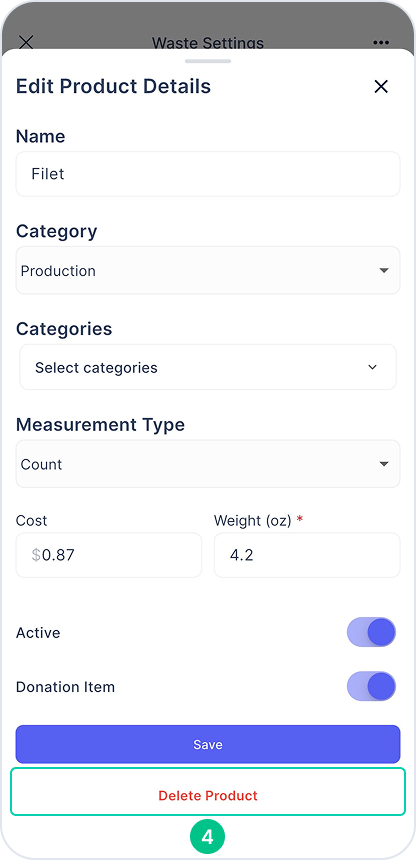Image resolution: width=416 pixels, height=860 pixels.
Task: Click the Name field containing Filet
Action: point(208,174)
